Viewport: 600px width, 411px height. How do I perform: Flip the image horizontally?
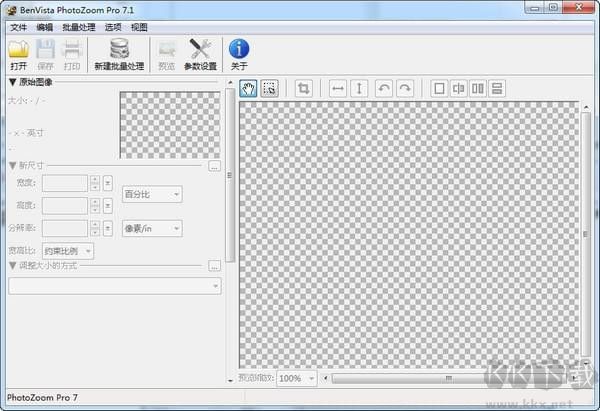click(338, 88)
